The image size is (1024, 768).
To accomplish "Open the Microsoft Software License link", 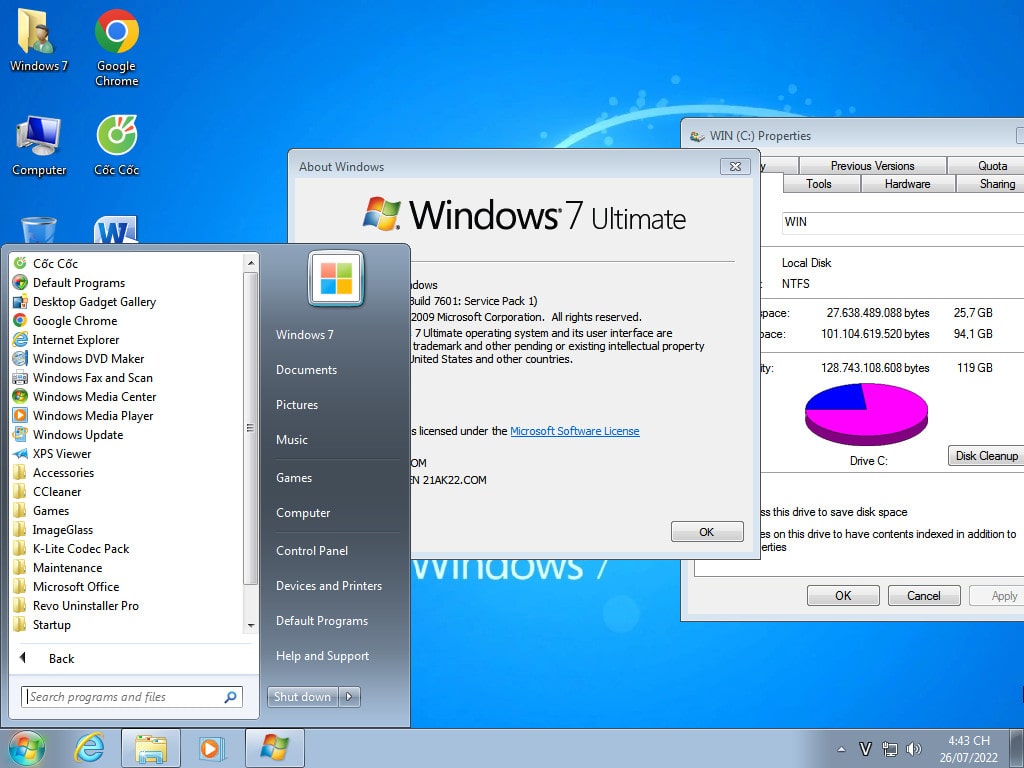I will tap(575, 431).
